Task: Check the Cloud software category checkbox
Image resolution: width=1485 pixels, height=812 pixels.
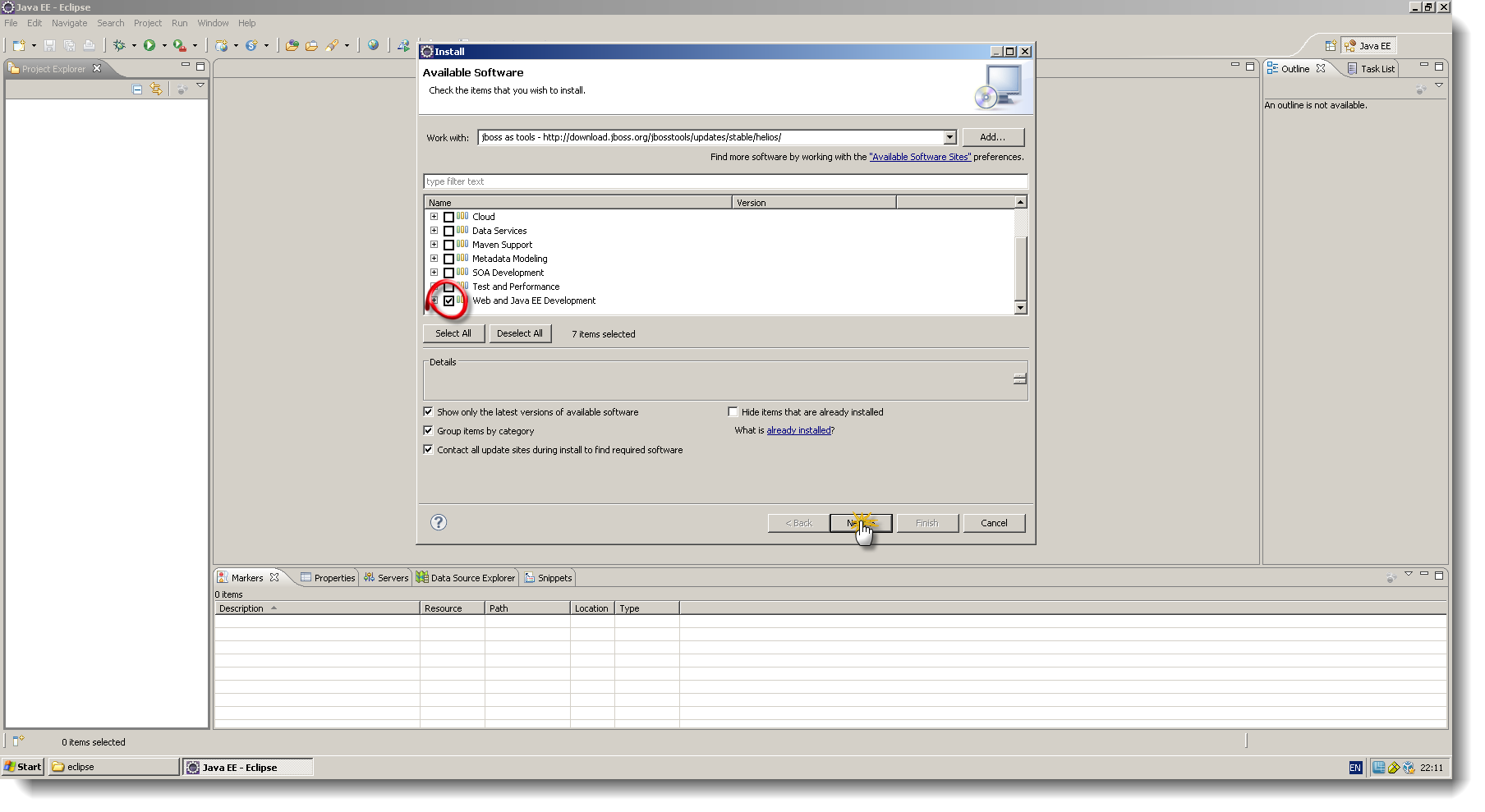Action: tap(448, 216)
